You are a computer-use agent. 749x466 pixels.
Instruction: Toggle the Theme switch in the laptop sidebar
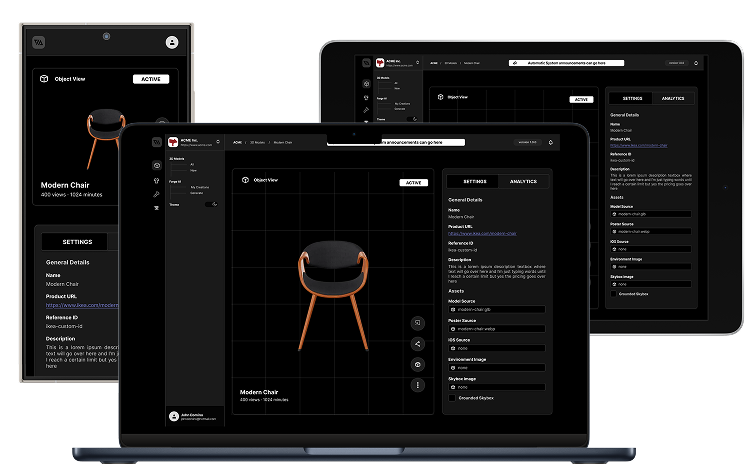pyautogui.click(x=212, y=204)
